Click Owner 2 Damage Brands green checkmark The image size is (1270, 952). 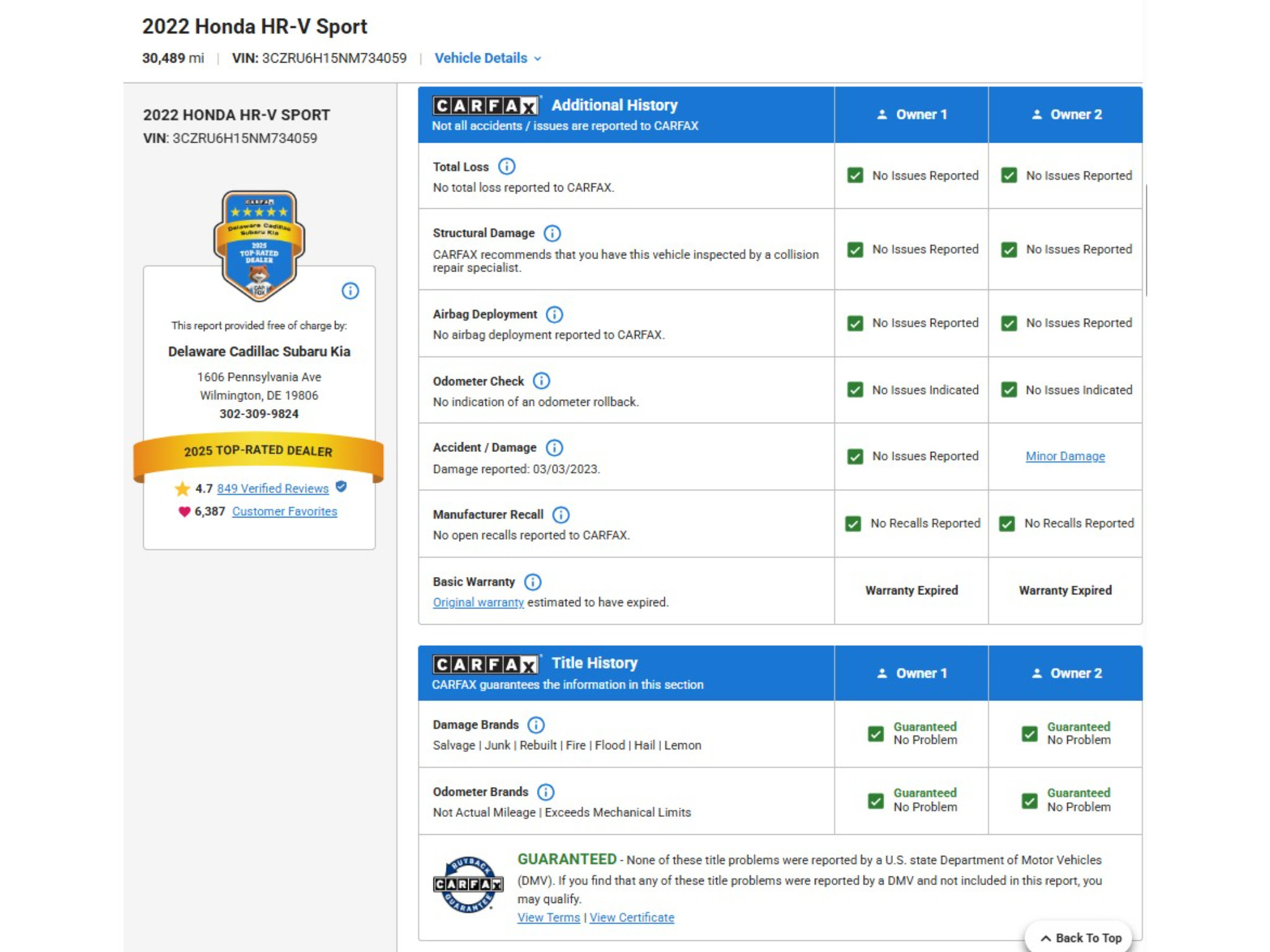point(1029,734)
